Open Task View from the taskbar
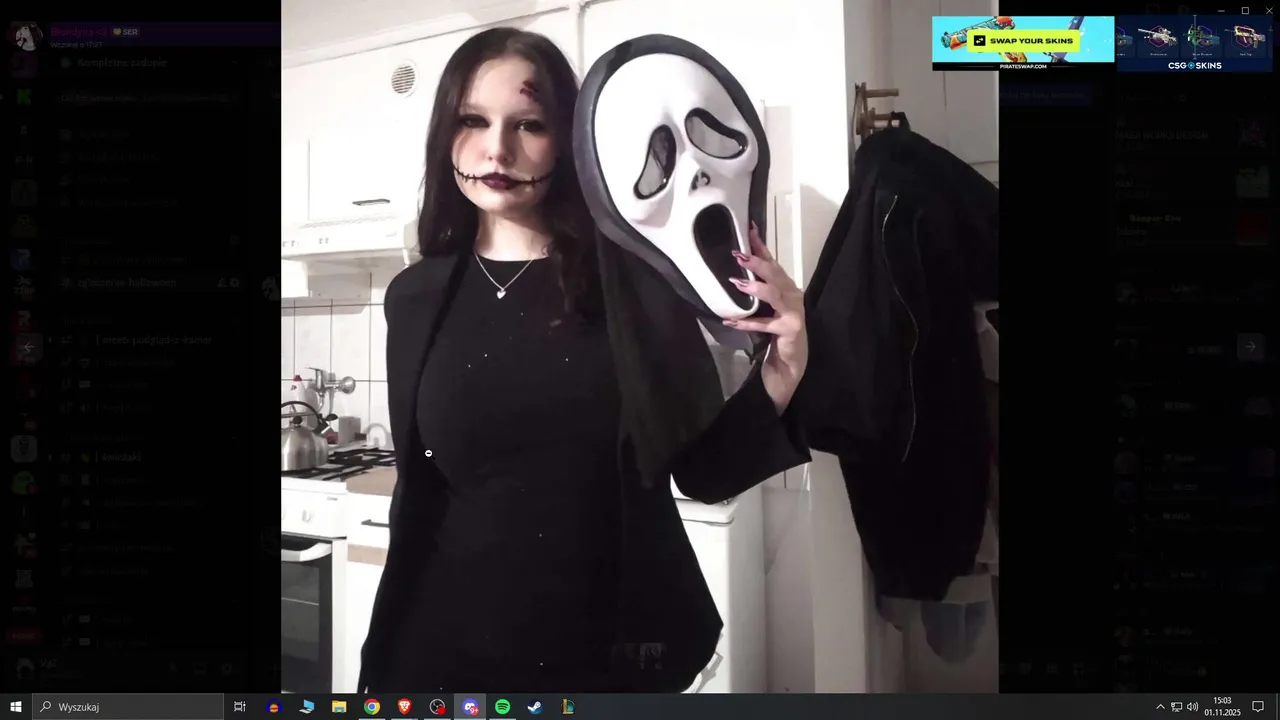The height and width of the screenshot is (720, 1280). point(240,706)
